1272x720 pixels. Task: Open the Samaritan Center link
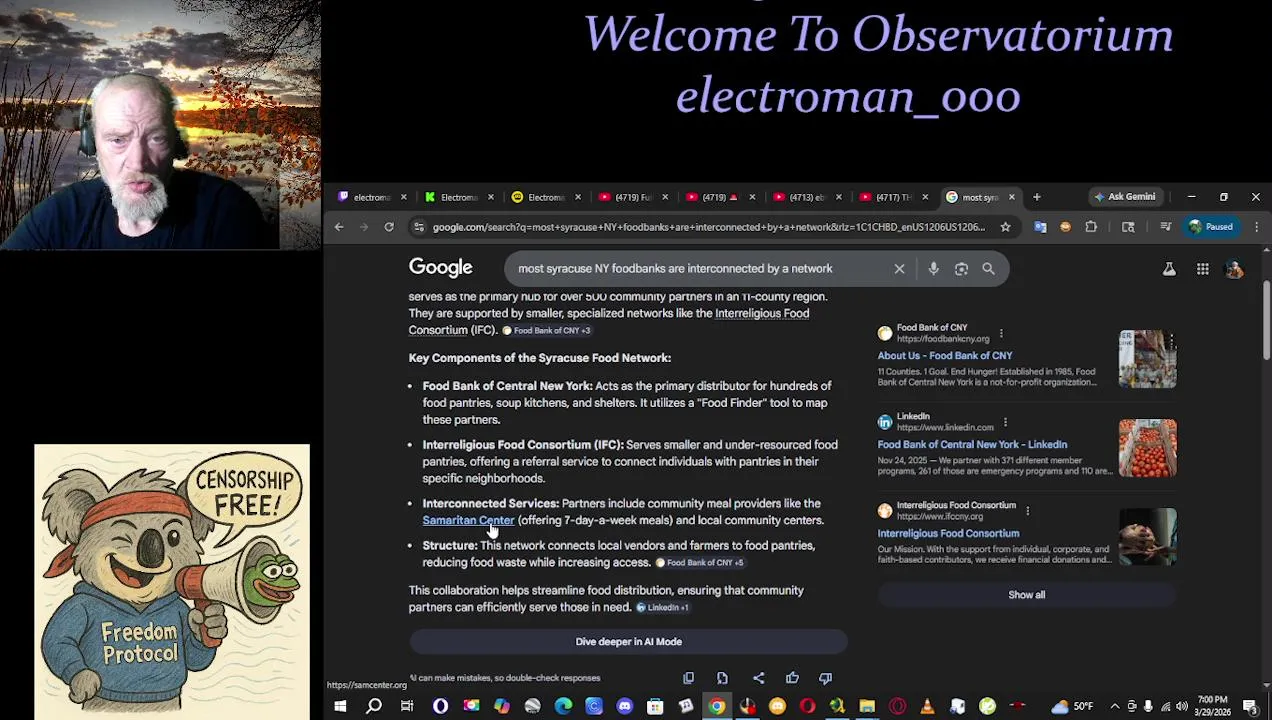468,520
